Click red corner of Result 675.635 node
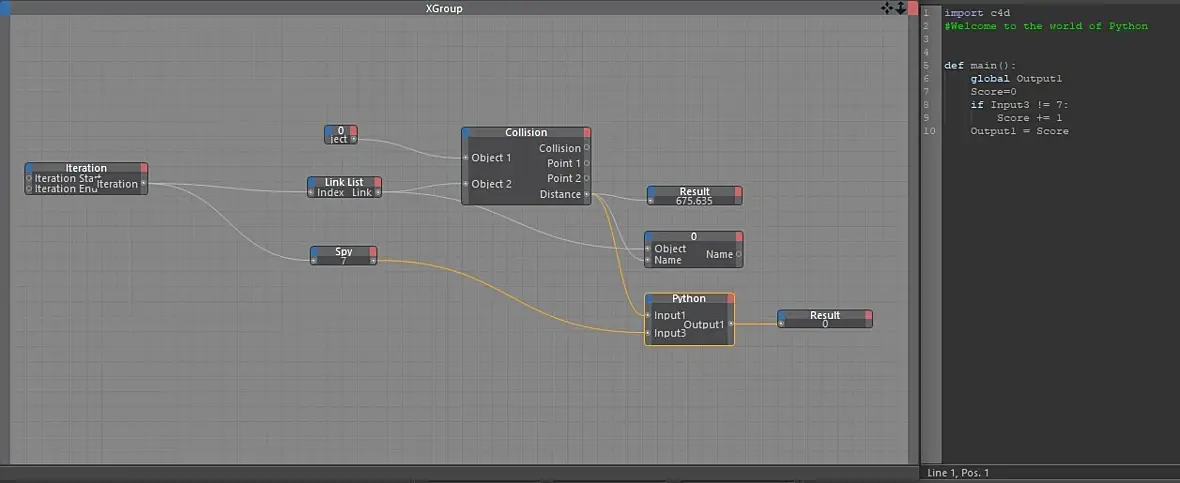1180x483 pixels. (x=738, y=191)
